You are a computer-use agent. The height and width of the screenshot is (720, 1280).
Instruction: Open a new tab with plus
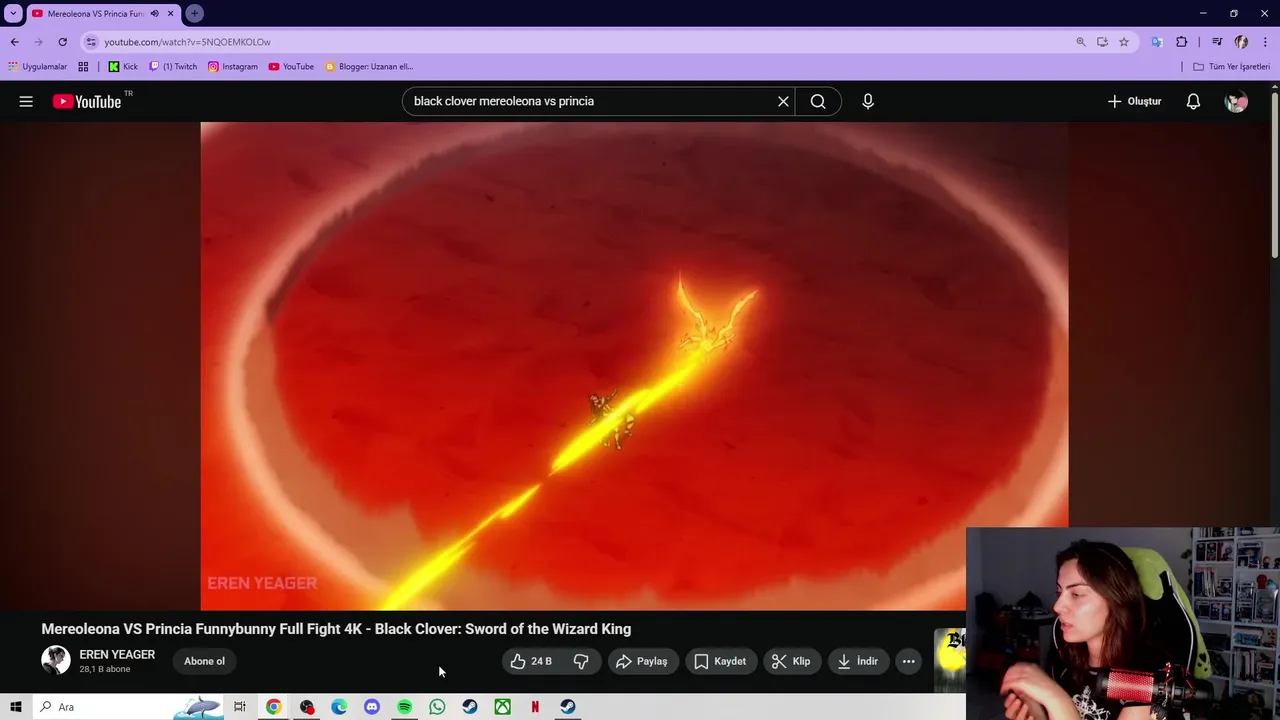tap(194, 13)
